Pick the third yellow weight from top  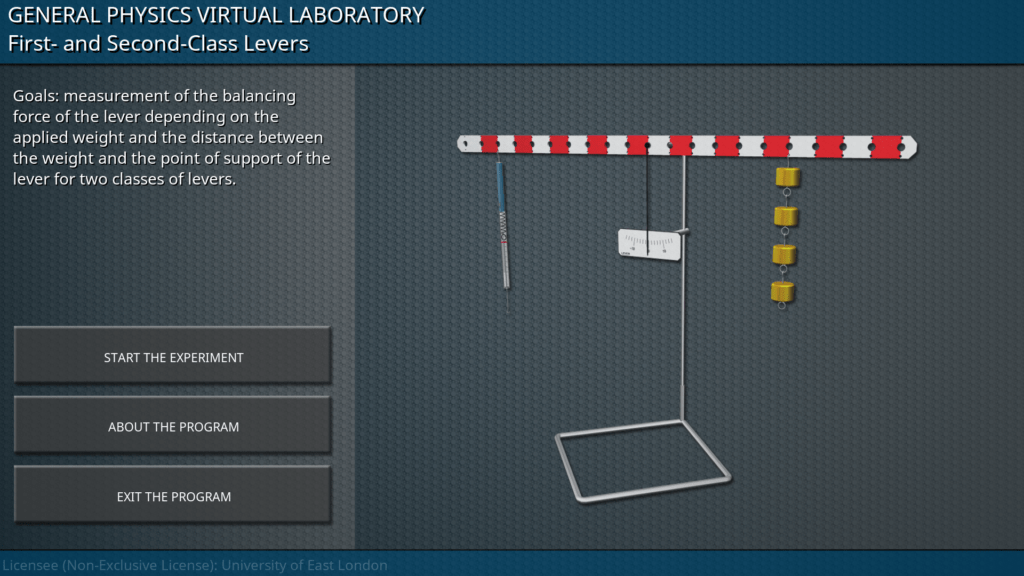click(x=785, y=254)
